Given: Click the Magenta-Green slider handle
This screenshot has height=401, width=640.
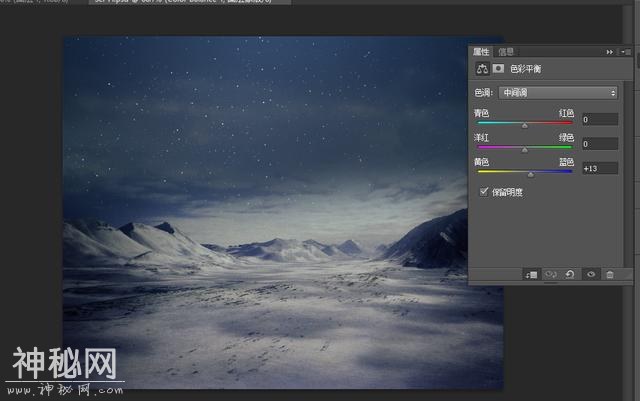Looking at the screenshot, I should coord(525,150).
